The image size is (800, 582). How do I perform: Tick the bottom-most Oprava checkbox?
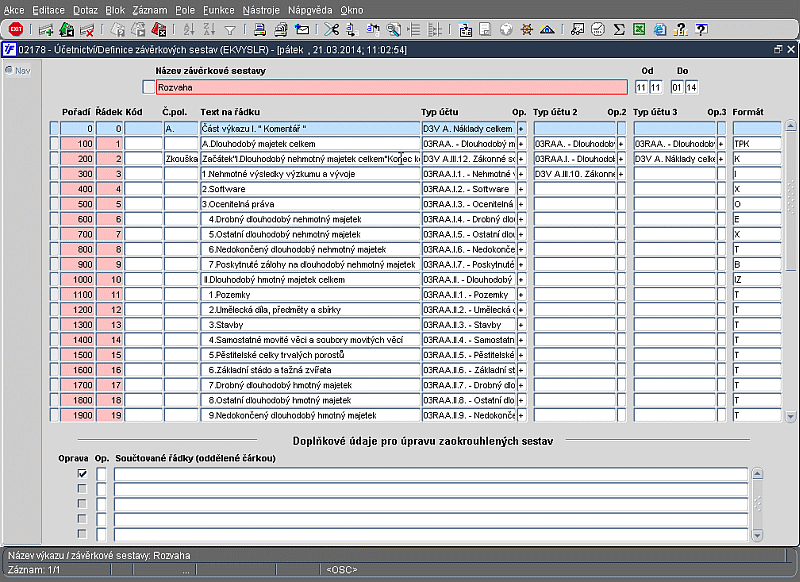82,534
